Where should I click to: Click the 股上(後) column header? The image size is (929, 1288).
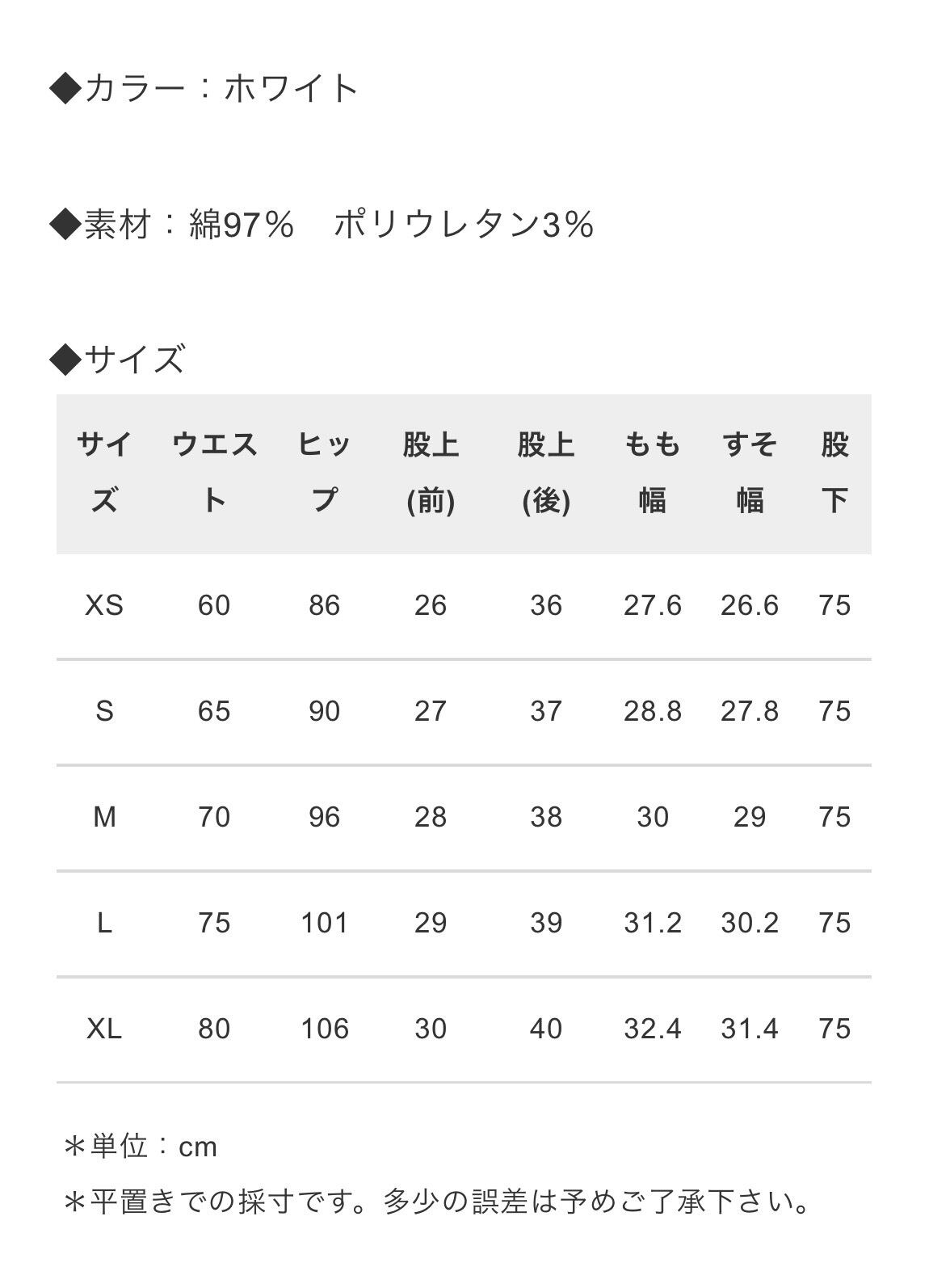pos(546,472)
